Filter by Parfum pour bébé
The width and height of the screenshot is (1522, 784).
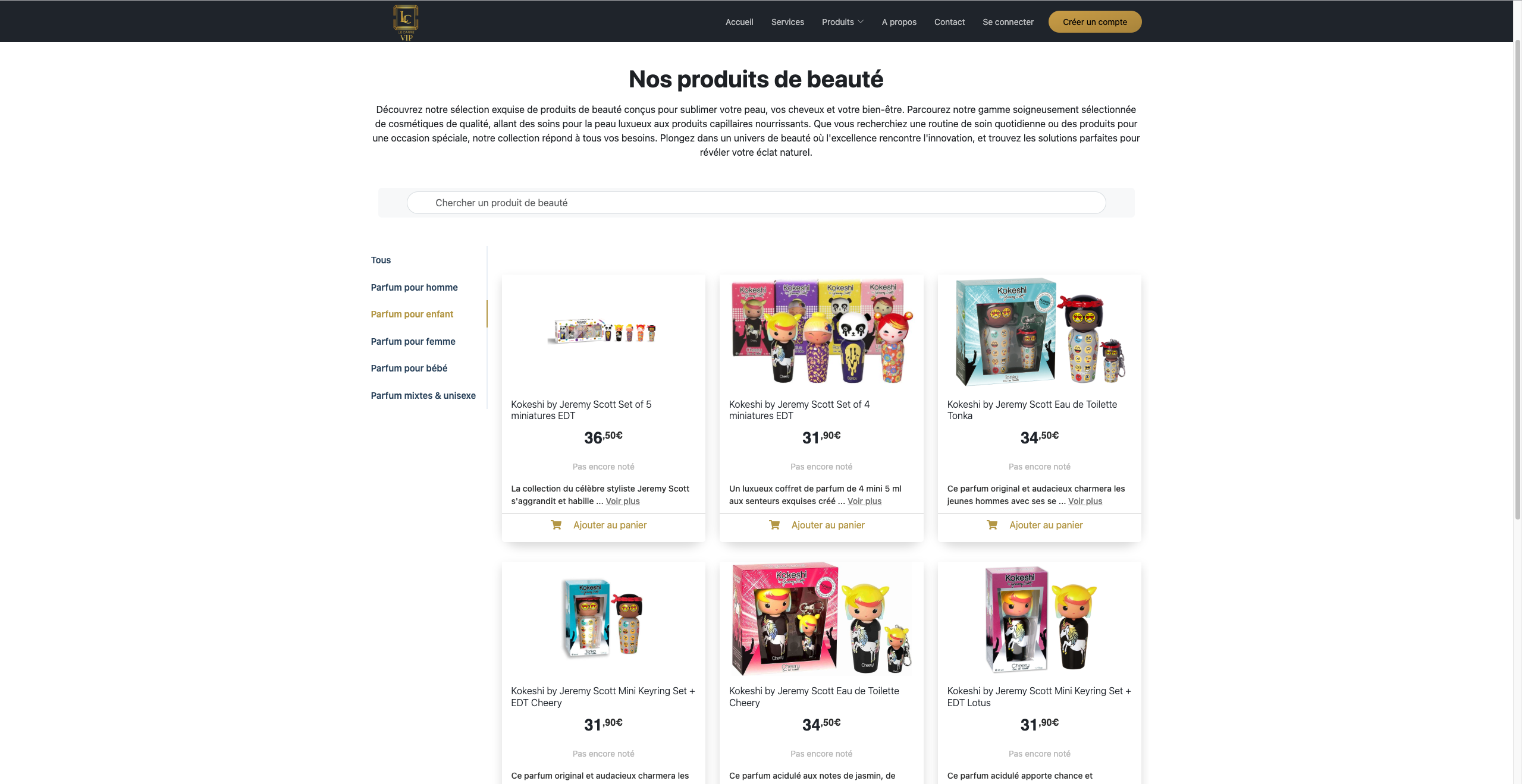(409, 368)
